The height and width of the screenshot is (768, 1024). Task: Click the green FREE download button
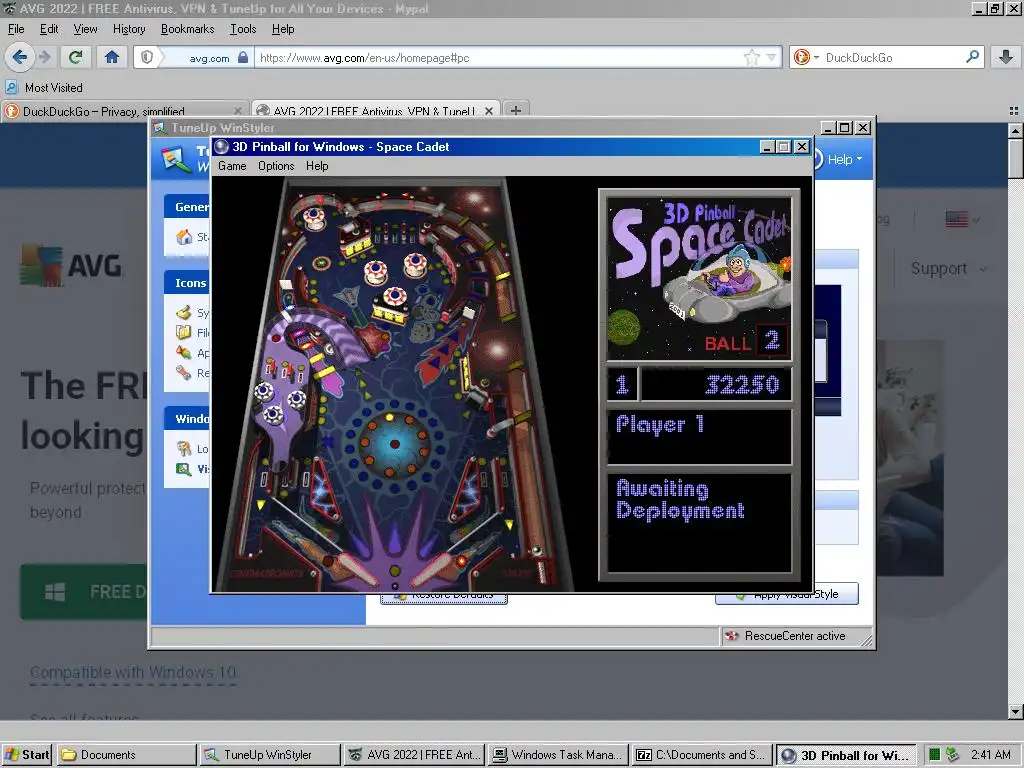(x=84, y=592)
